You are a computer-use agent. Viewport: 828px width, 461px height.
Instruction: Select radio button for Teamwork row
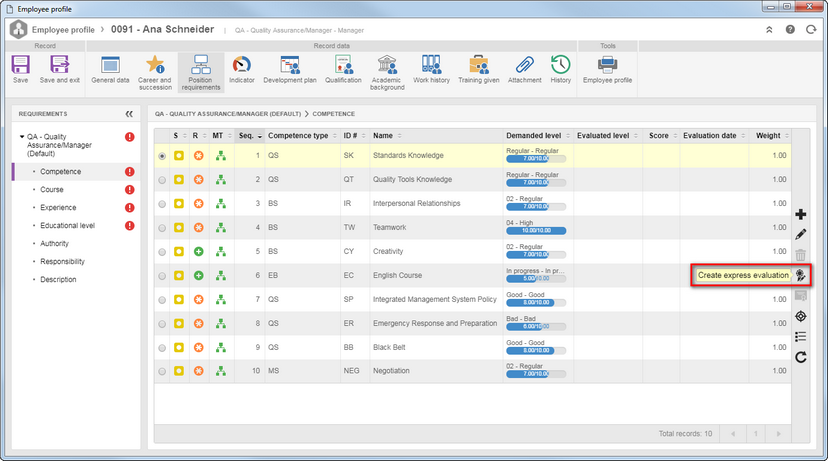(162, 228)
